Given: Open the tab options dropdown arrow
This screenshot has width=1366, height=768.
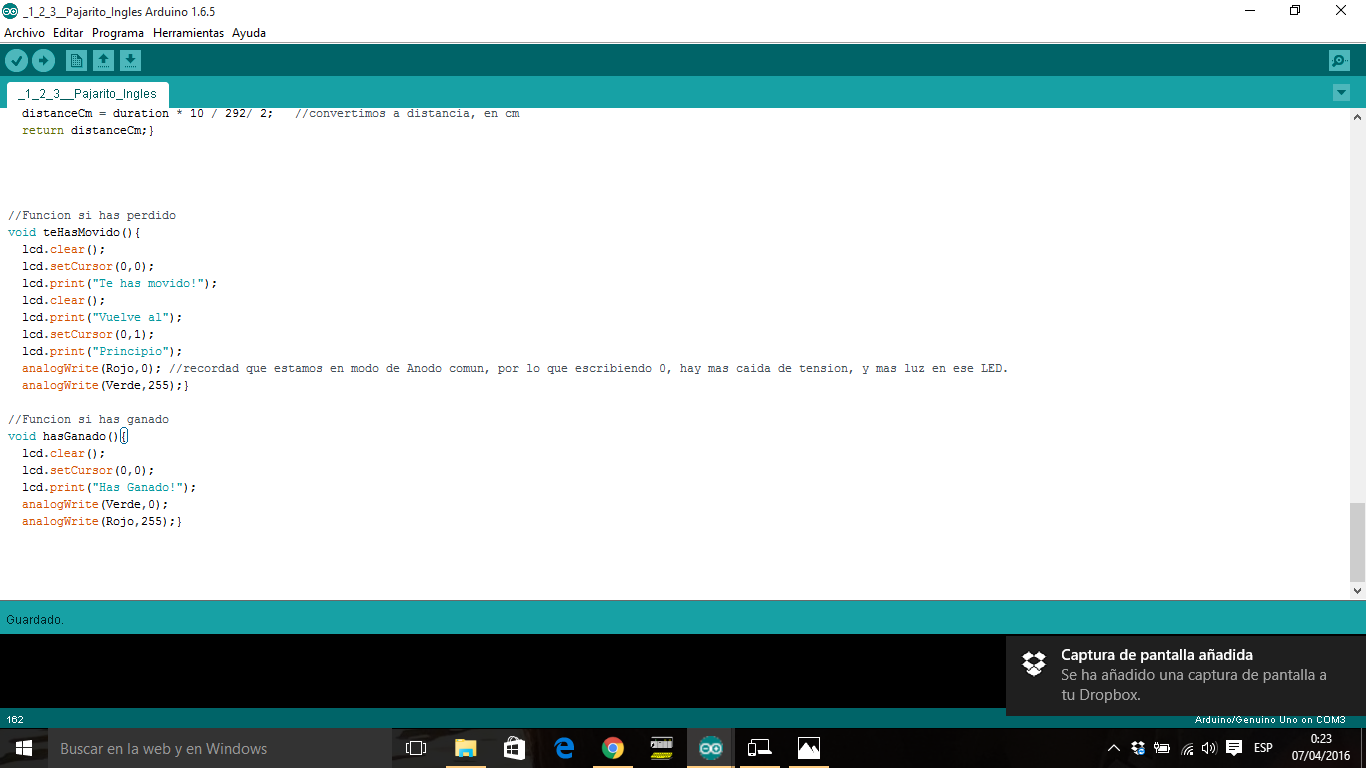Looking at the screenshot, I should click(1341, 93).
